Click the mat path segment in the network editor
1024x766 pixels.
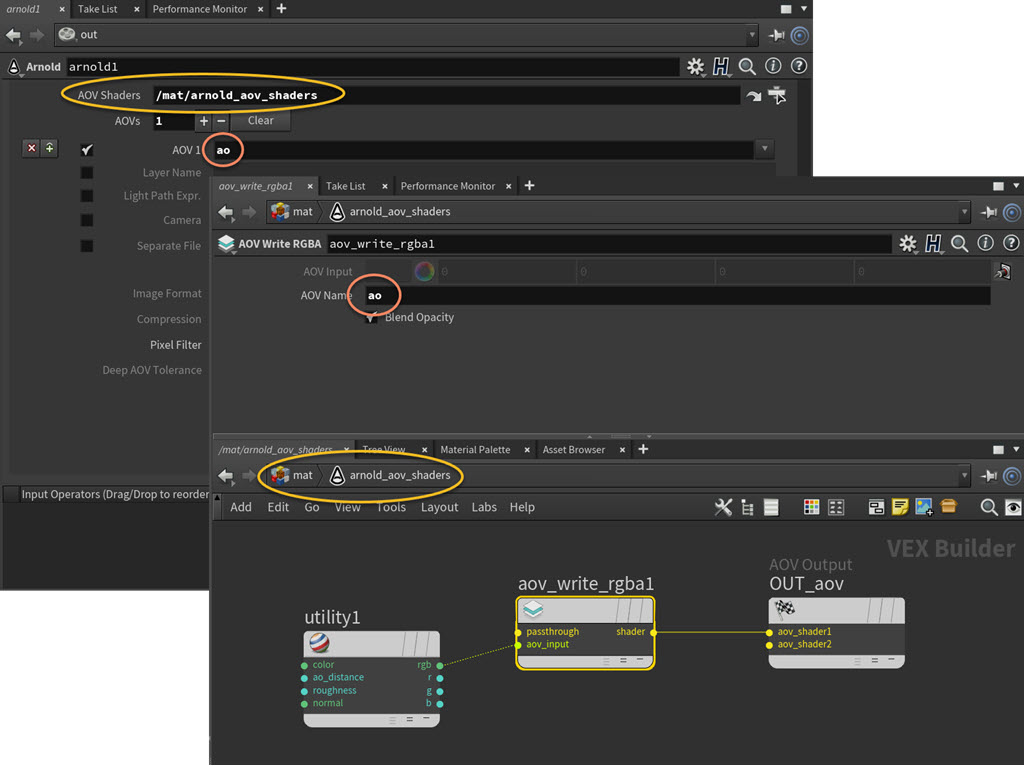pyautogui.click(x=292, y=475)
